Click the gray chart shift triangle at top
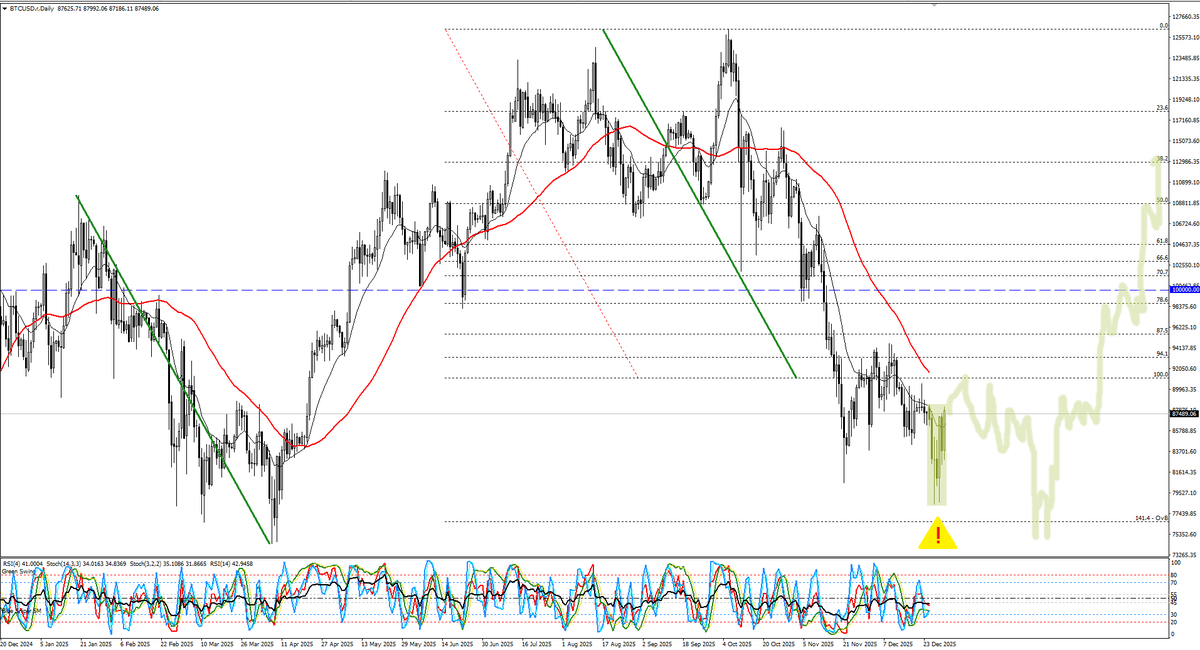This screenshot has width=1200, height=650. point(935,4)
